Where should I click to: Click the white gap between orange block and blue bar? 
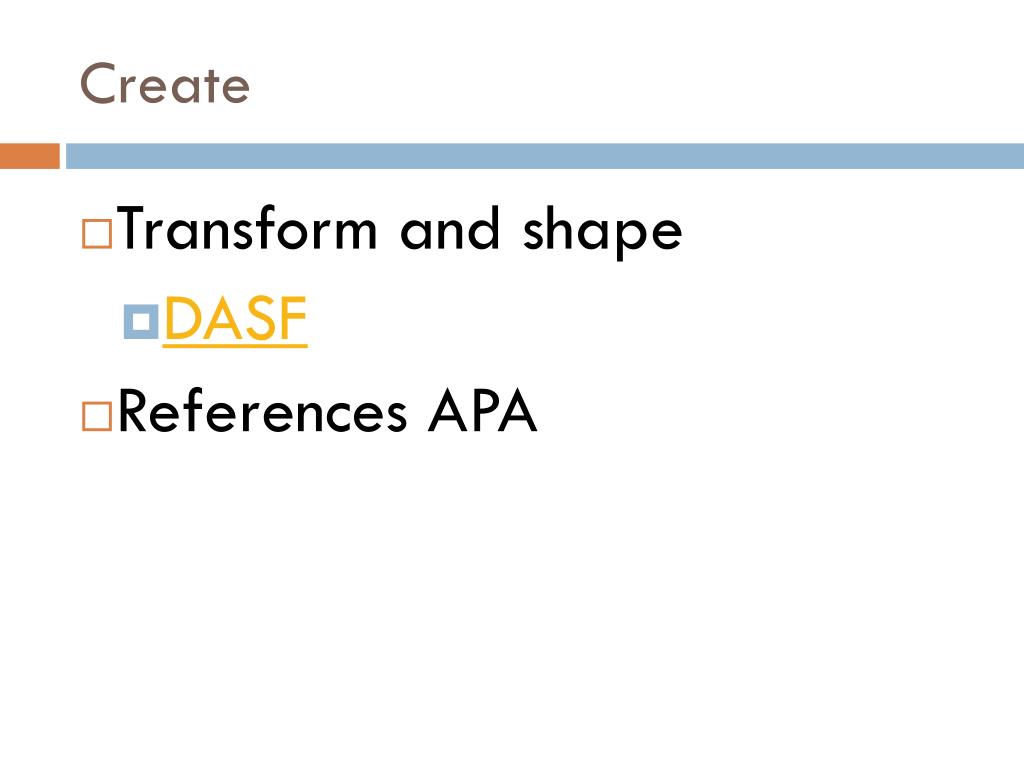(x=63, y=156)
